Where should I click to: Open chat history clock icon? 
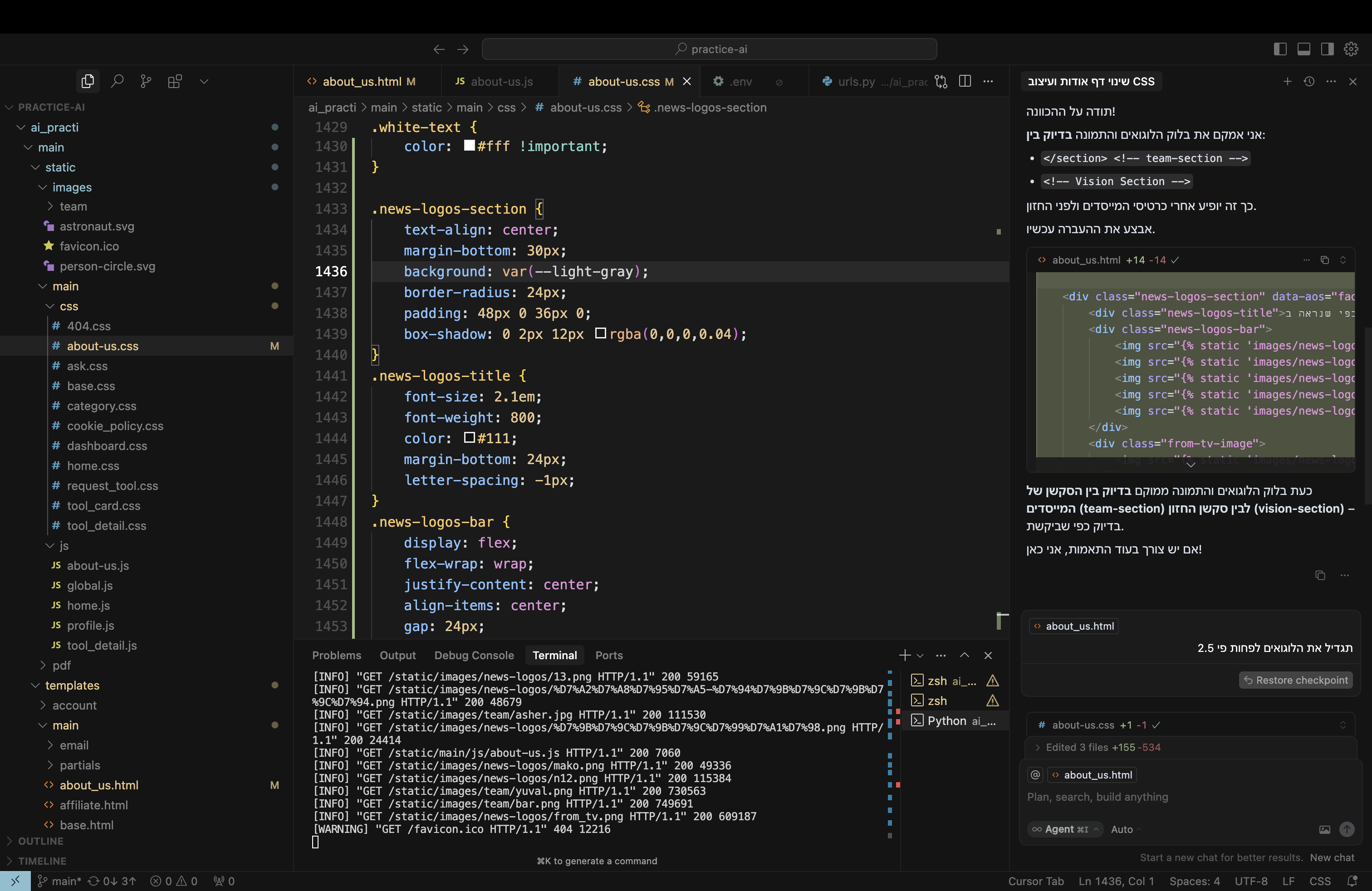coord(1309,81)
